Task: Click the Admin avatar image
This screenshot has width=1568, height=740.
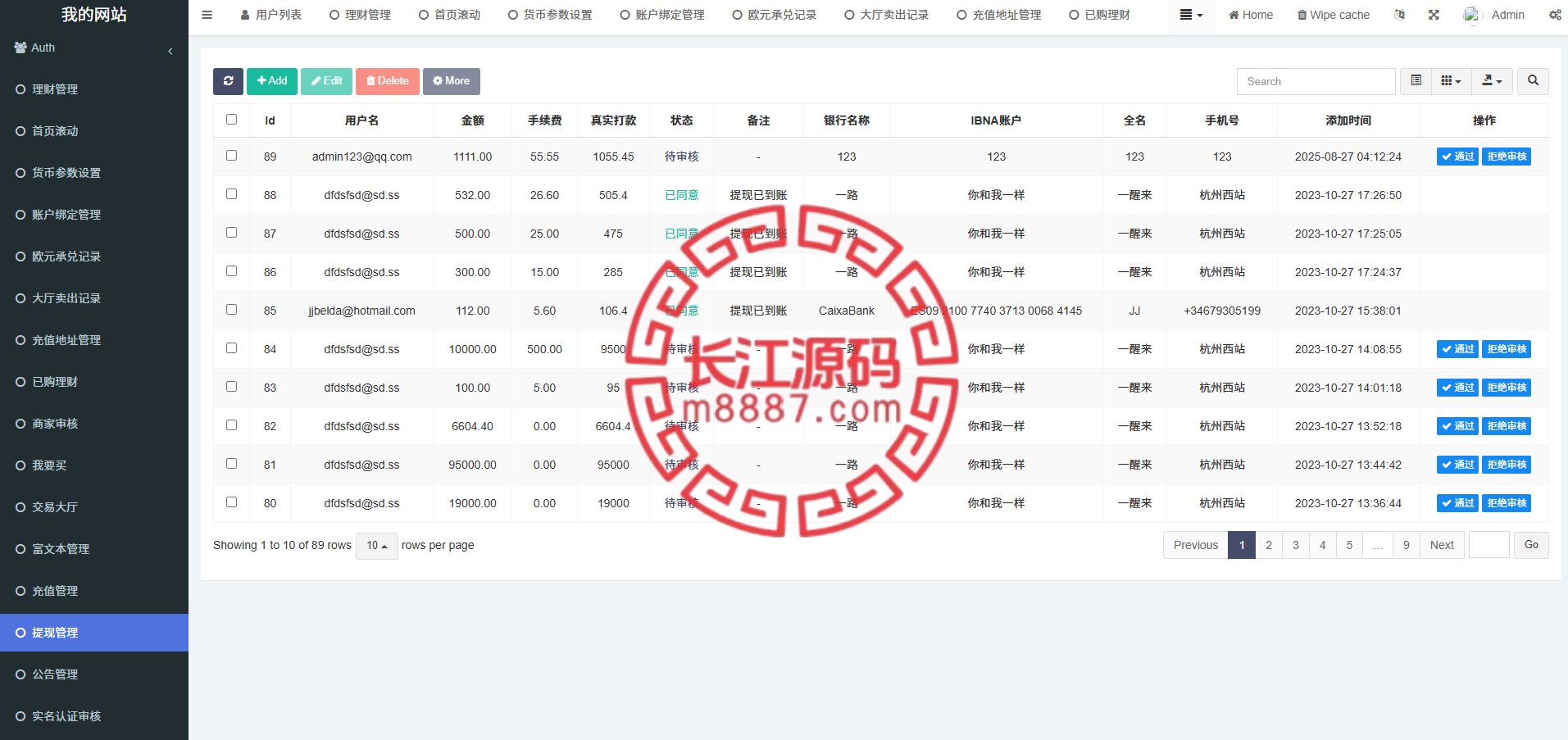Action: pos(1472,15)
